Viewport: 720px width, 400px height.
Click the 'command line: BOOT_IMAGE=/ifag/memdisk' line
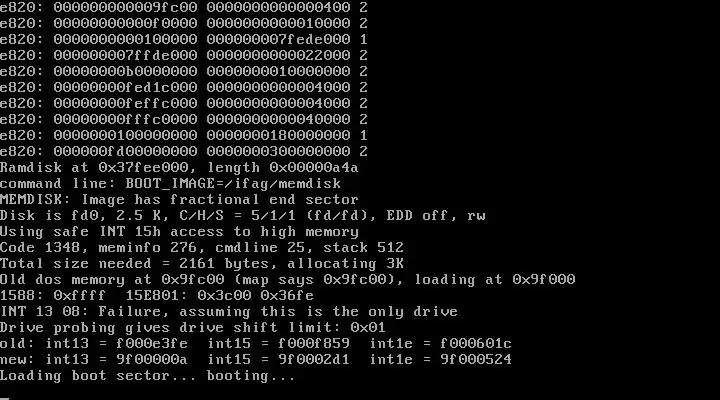[170, 184]
